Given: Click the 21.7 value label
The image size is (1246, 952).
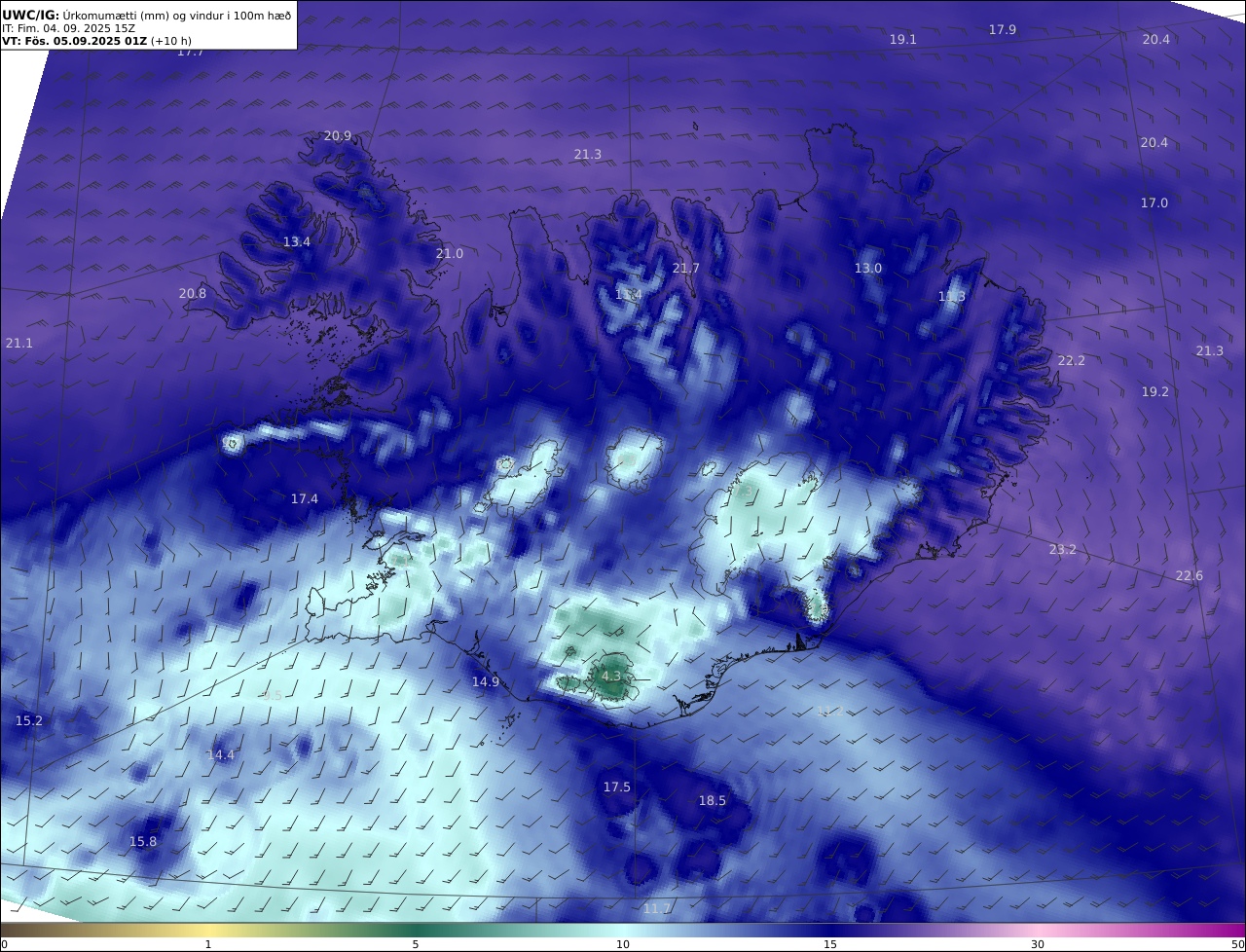Looking at the screenshot, I should coord(686,269).
